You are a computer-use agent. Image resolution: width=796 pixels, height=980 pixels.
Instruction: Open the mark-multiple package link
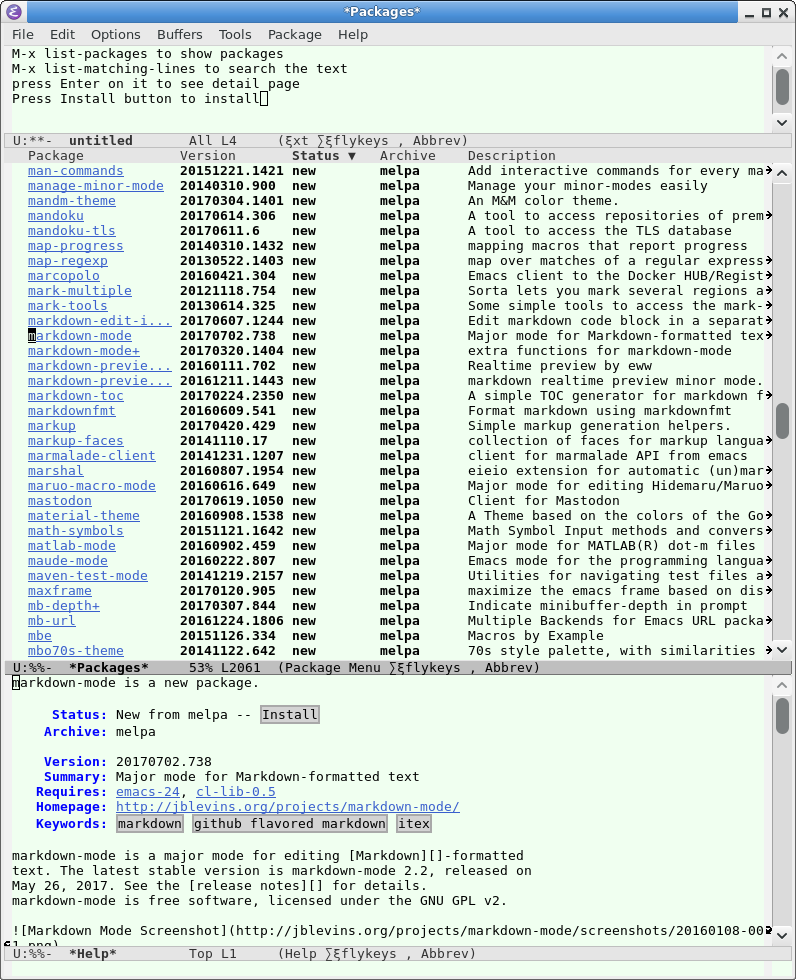tap(80, 291)
